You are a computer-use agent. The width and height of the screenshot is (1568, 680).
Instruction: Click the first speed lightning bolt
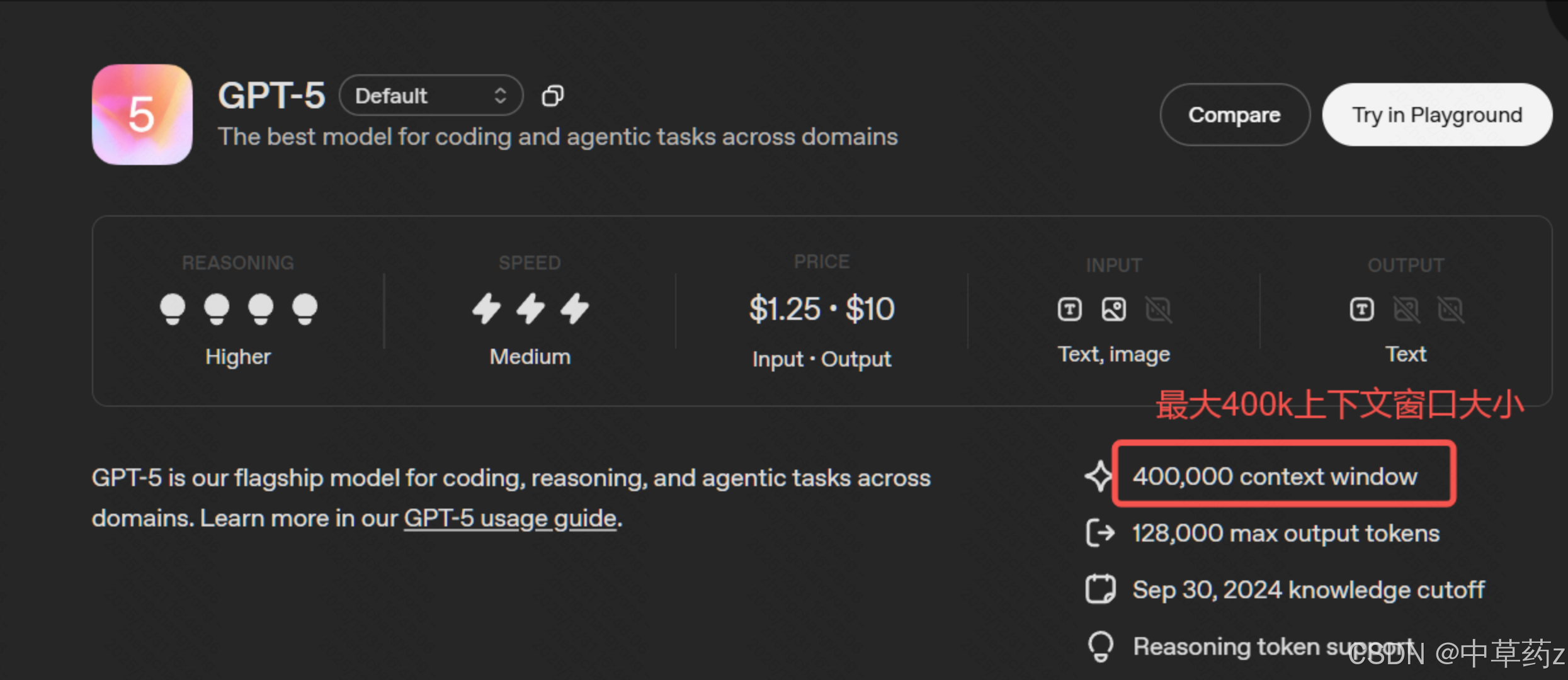click(x=487, y=309)
